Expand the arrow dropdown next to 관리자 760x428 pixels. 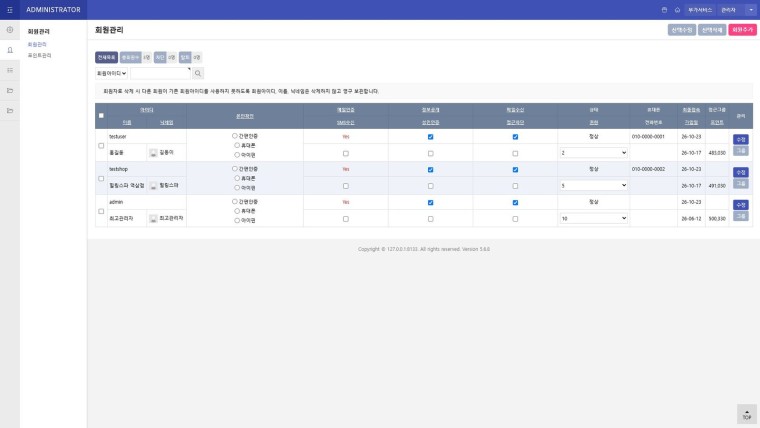coord(751,10)
